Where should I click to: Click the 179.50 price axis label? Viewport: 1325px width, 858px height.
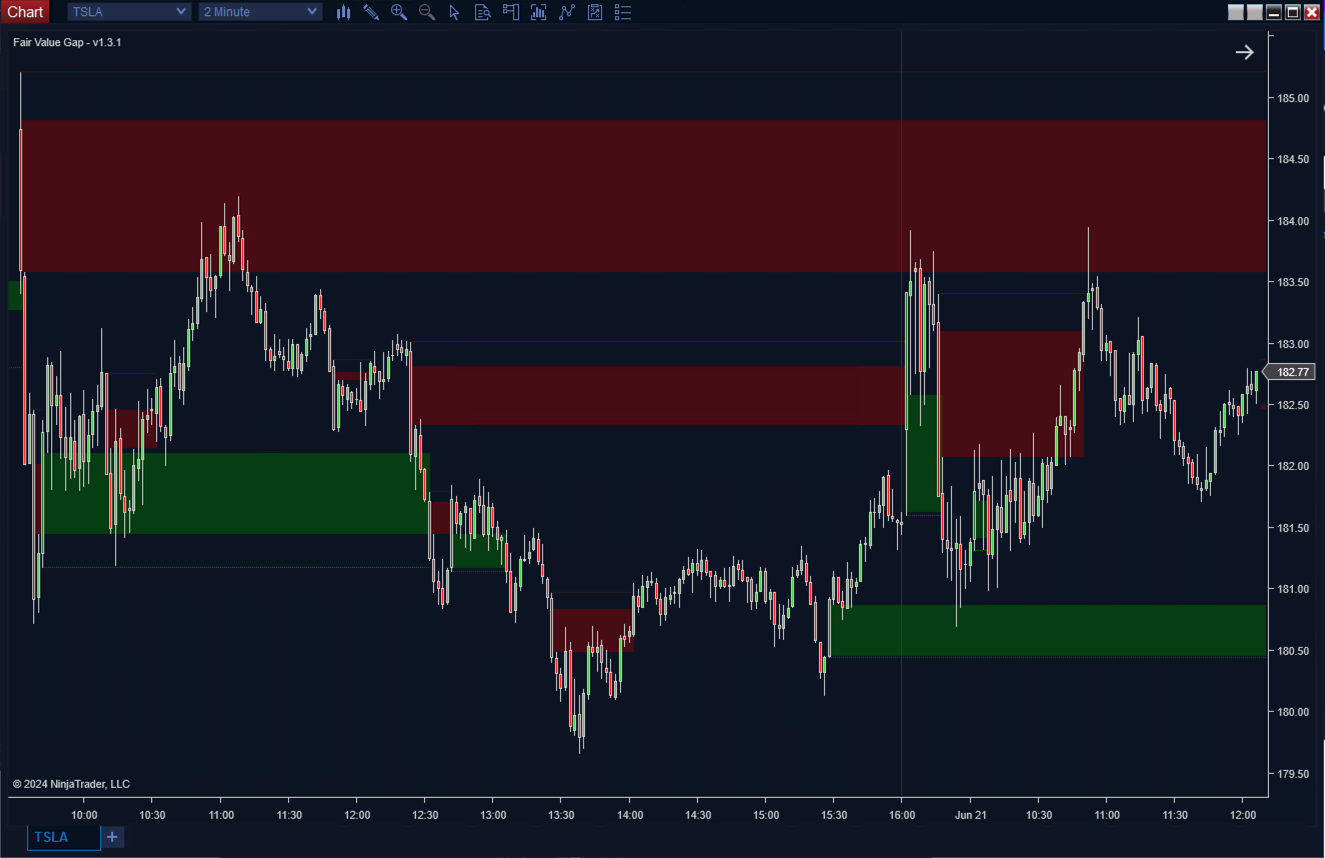pos(1293,774)
